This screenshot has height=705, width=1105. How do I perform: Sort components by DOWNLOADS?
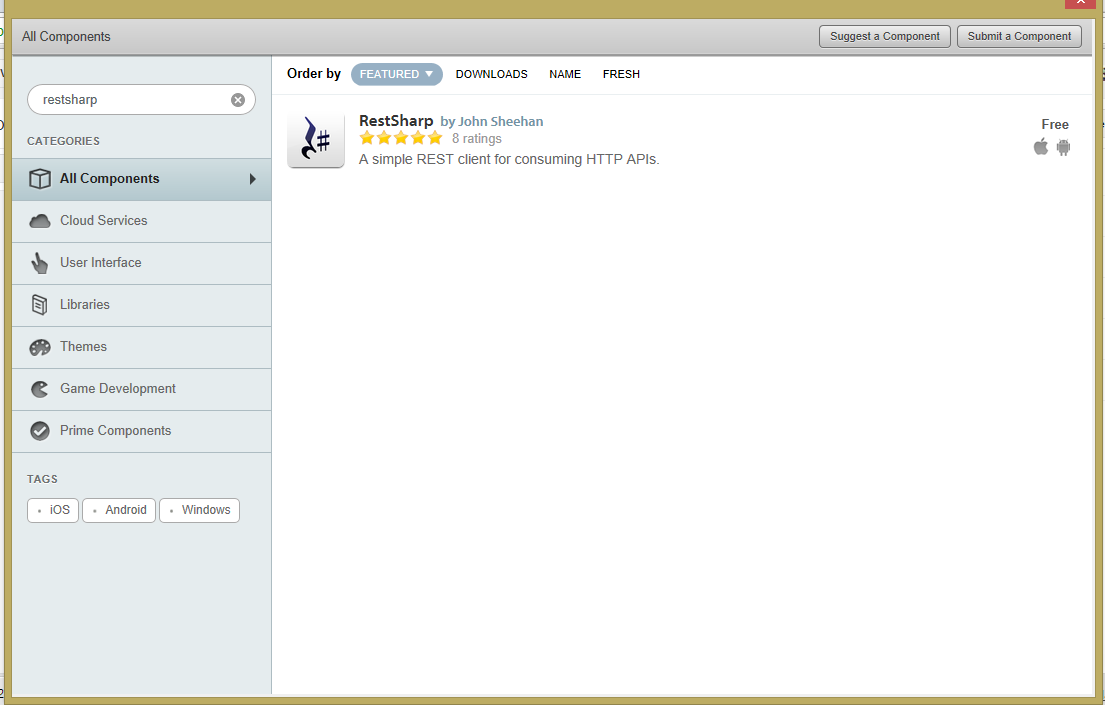491,74
